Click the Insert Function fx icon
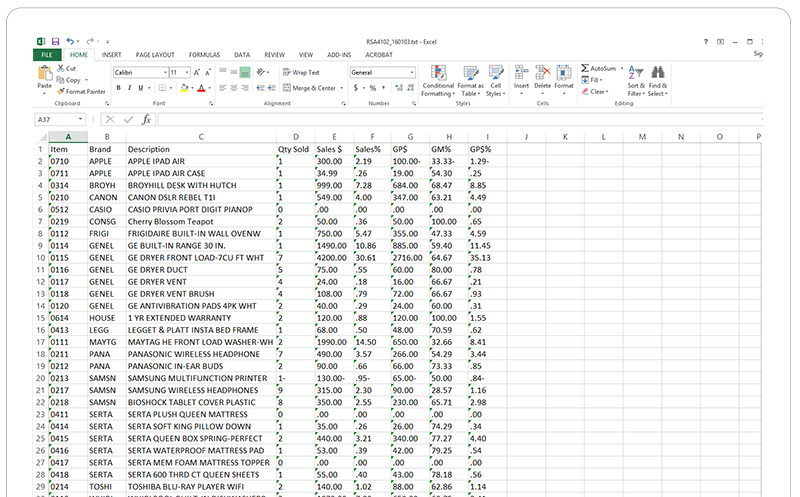800x497 pixels. pyautogui.click(x=146, y=119)
